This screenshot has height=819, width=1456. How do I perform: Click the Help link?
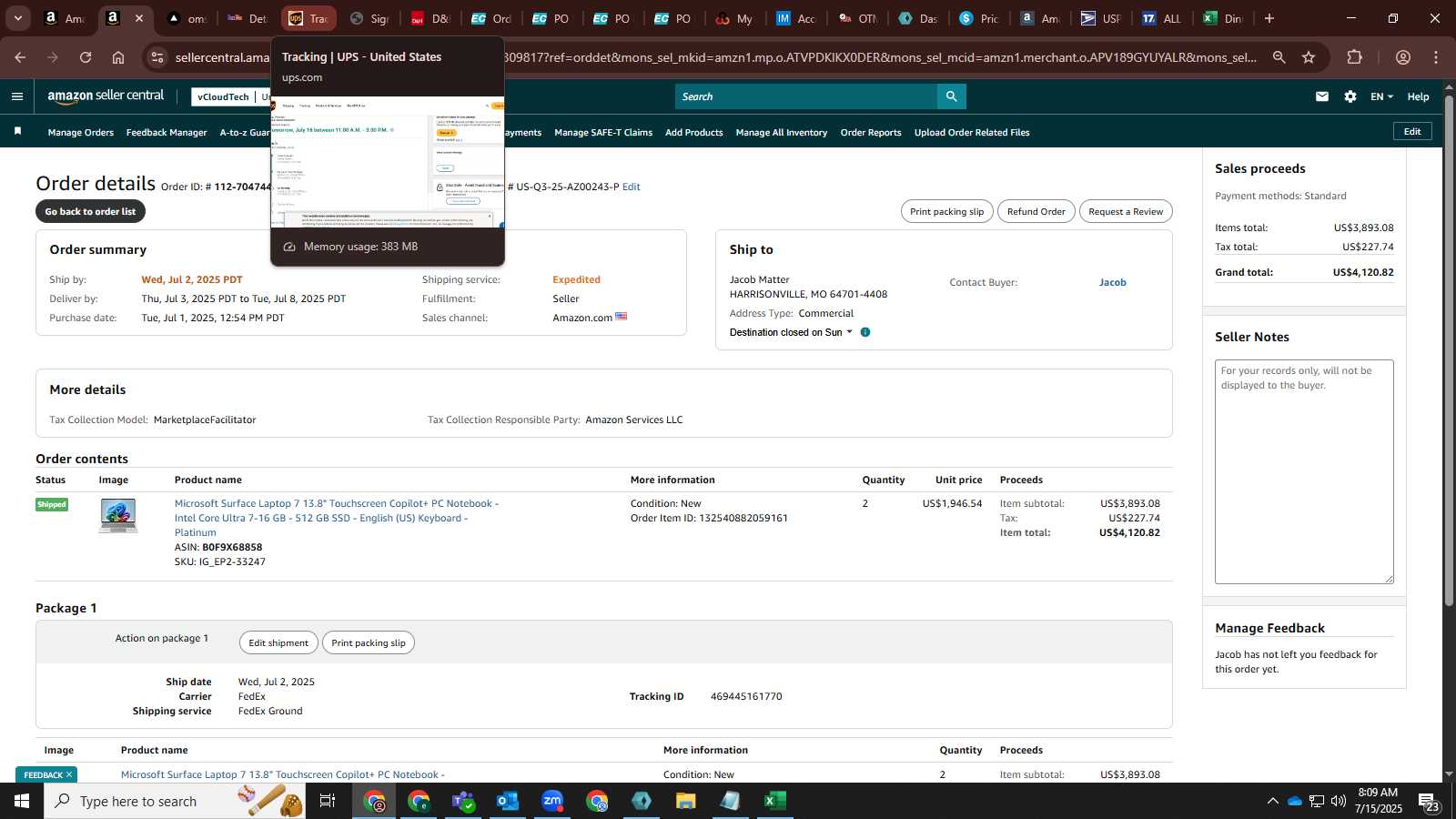(x=1418, y=96)
